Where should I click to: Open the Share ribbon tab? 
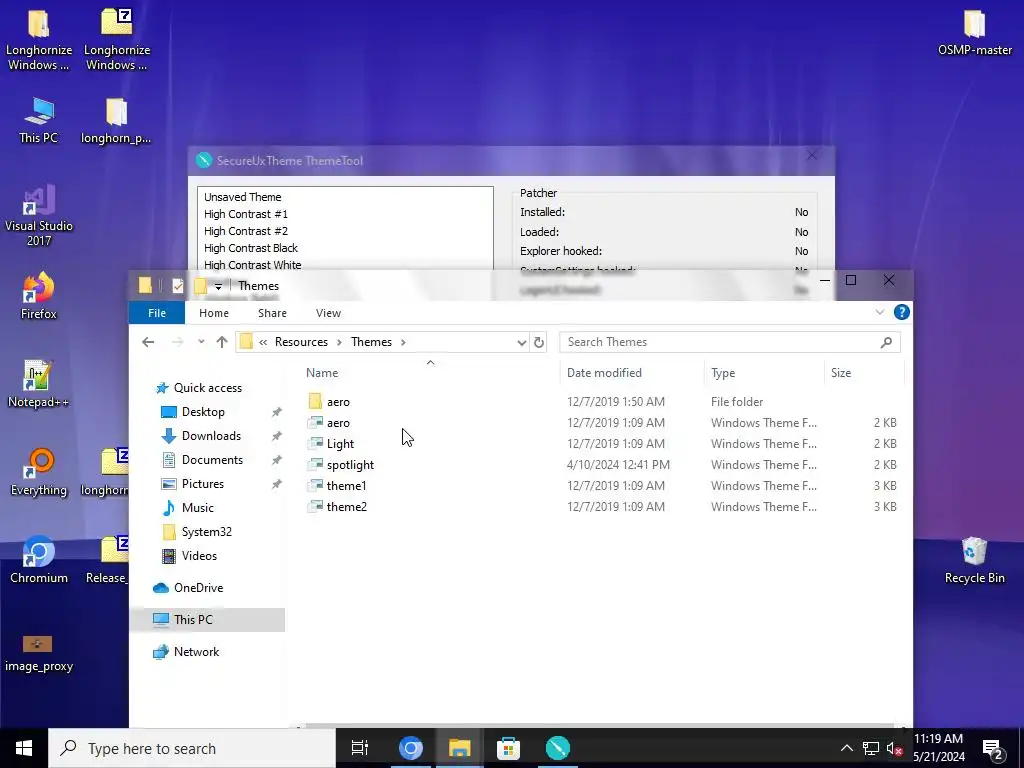[272, 313]
